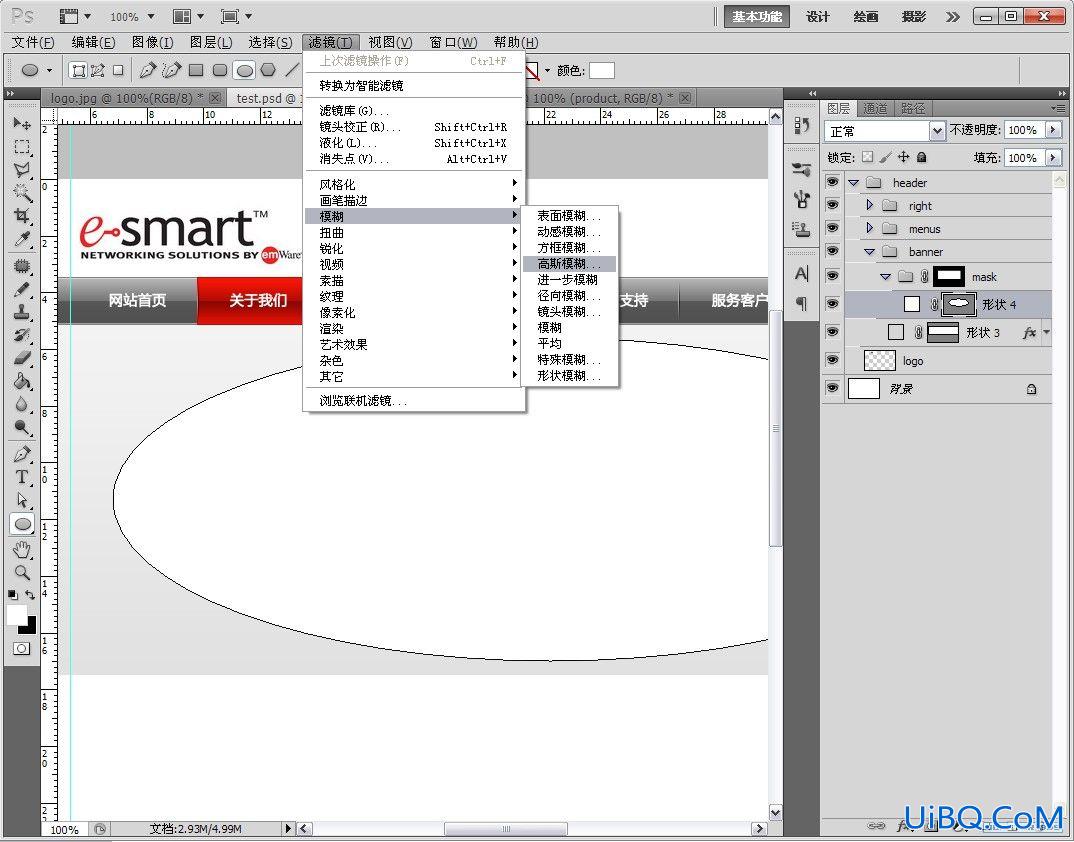
Task: Open the blend mode 正常 dropdown
Action: pyautogui.click(x=884, y=131)
